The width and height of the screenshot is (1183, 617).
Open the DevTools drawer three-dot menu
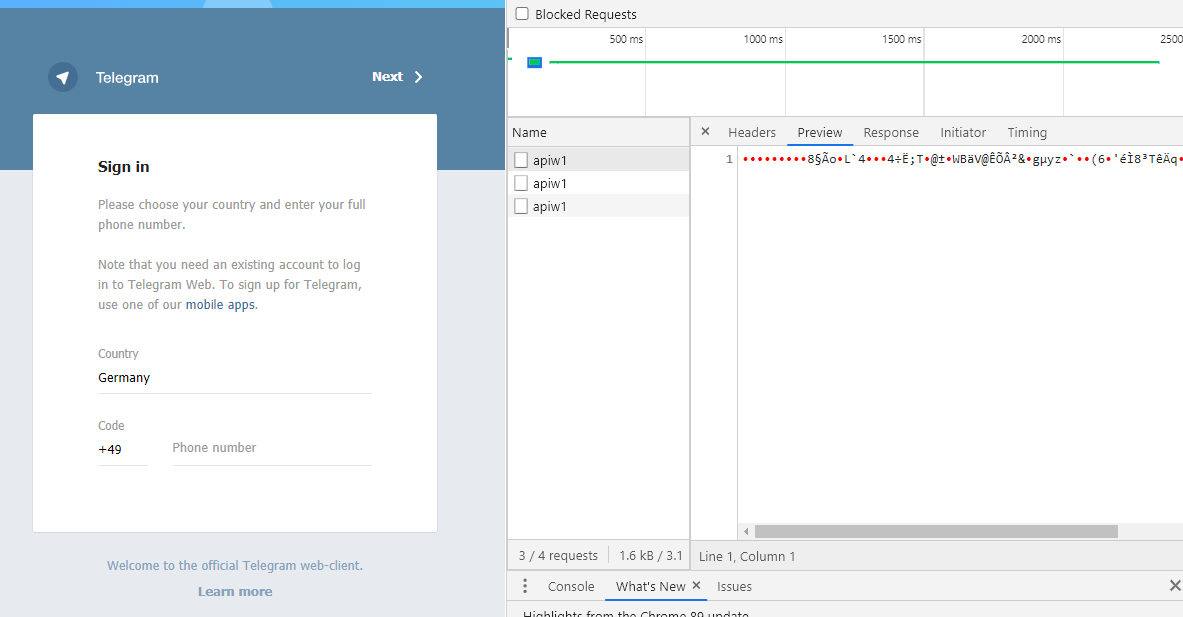click(x=525, y=586)
